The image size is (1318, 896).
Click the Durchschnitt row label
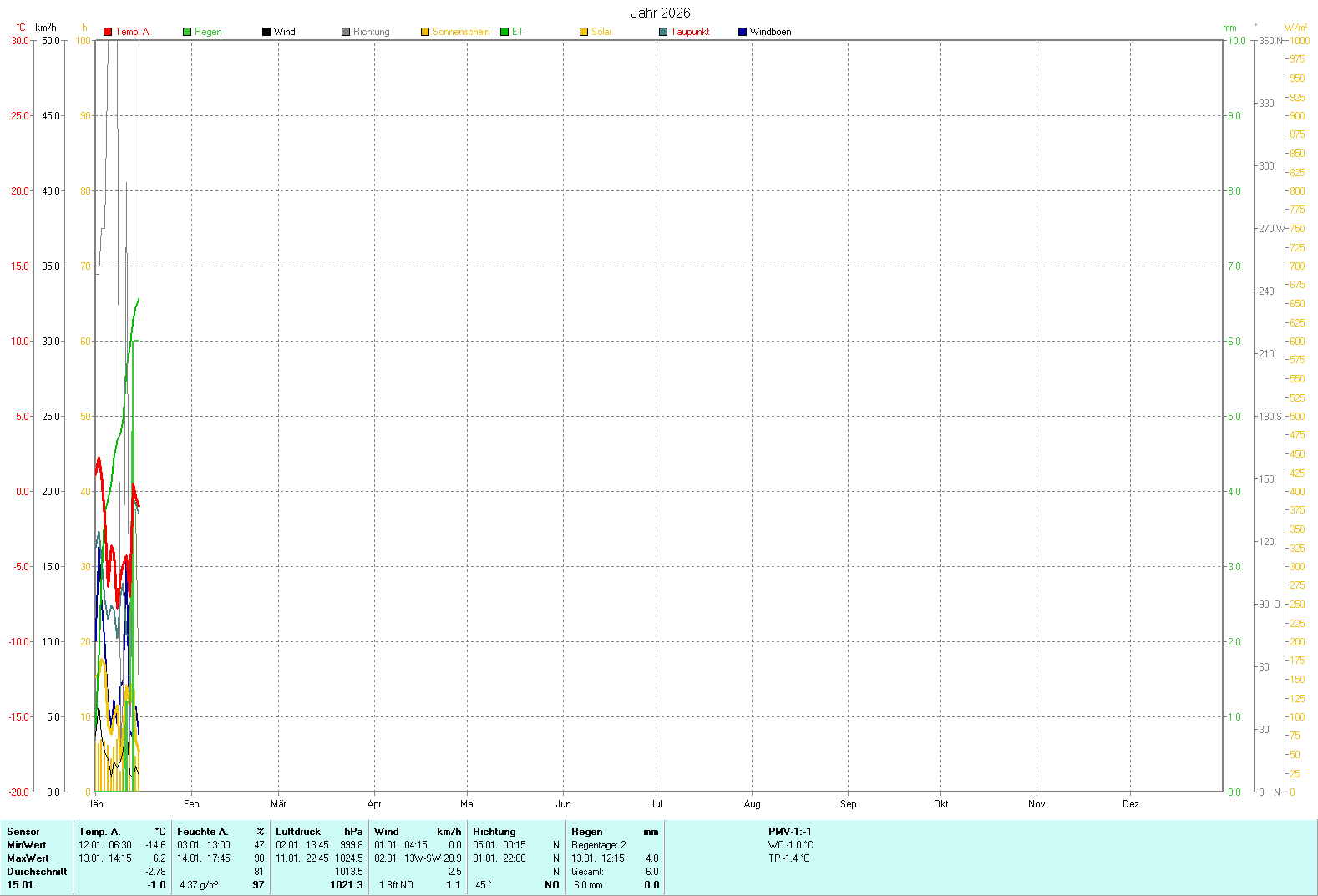(x=37, y=872)
